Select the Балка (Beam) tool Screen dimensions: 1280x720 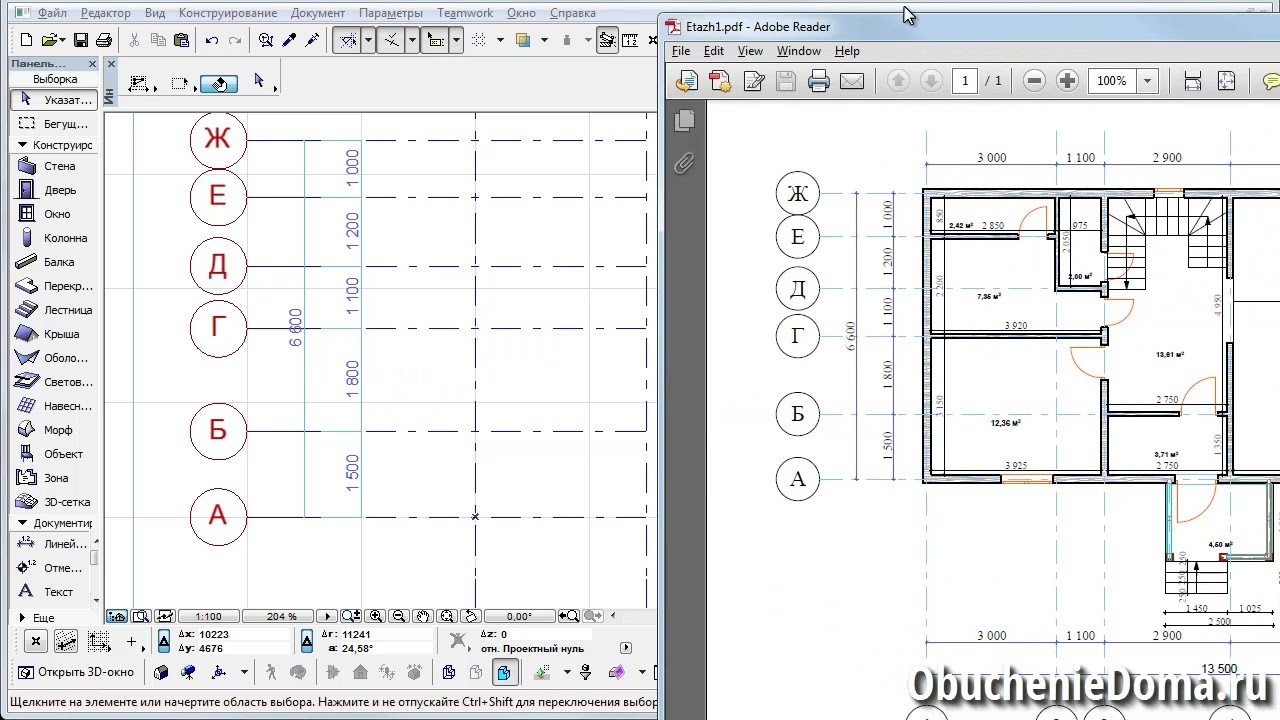pyautogui.click(x=55, y=262)
